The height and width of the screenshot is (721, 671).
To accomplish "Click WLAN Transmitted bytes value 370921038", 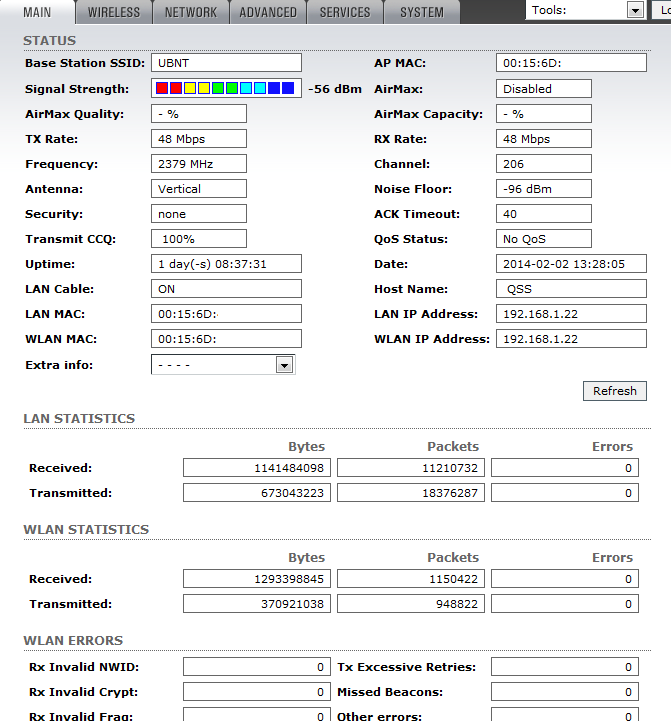I will pyautogui.click(x=257, y=603).
